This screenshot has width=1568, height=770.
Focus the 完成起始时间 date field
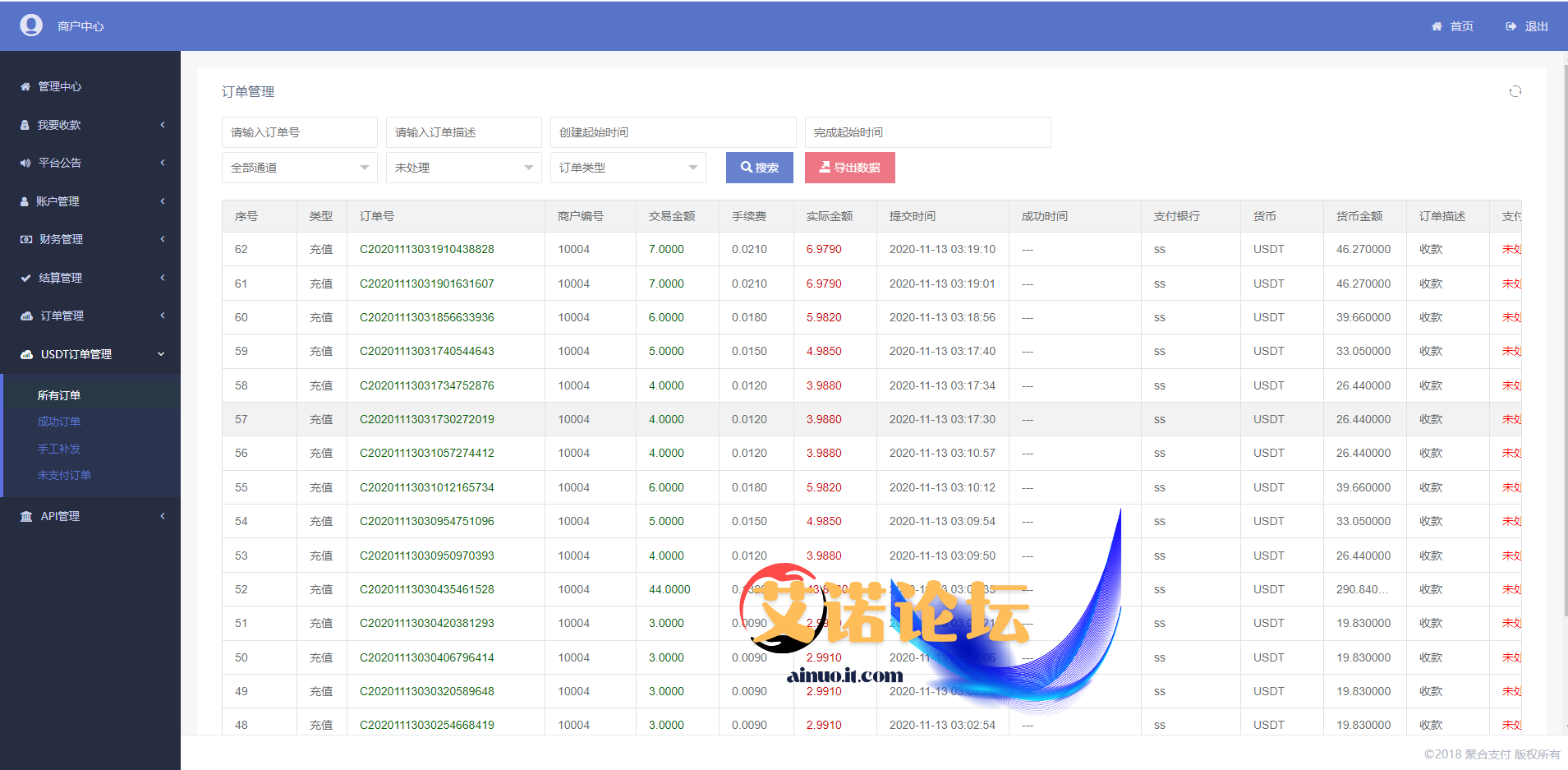[928, 132]
